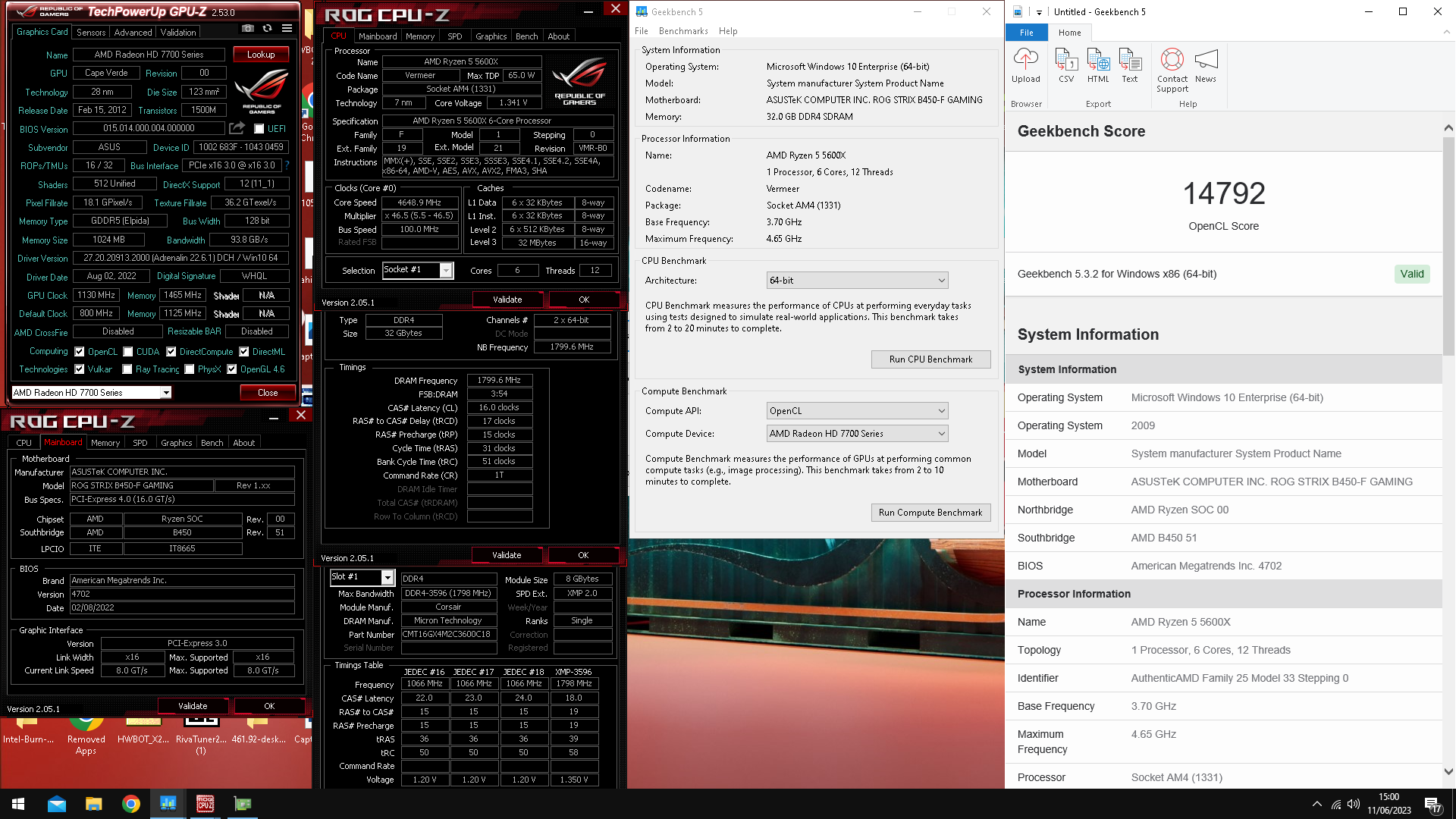The image size is (1456, 819).
Task: Click Run Compute Benchmark
Action: click(930, 513)
